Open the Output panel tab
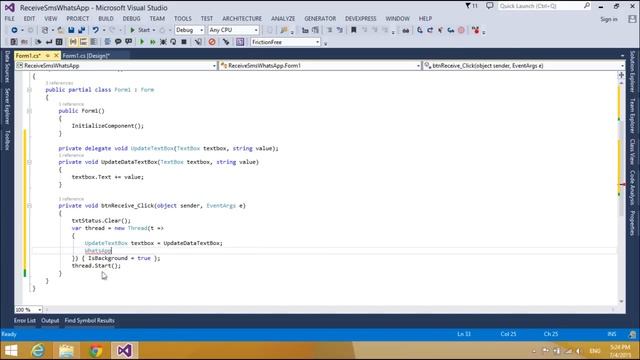The width and height of the screenshot is (640, 360). [50, 321]
